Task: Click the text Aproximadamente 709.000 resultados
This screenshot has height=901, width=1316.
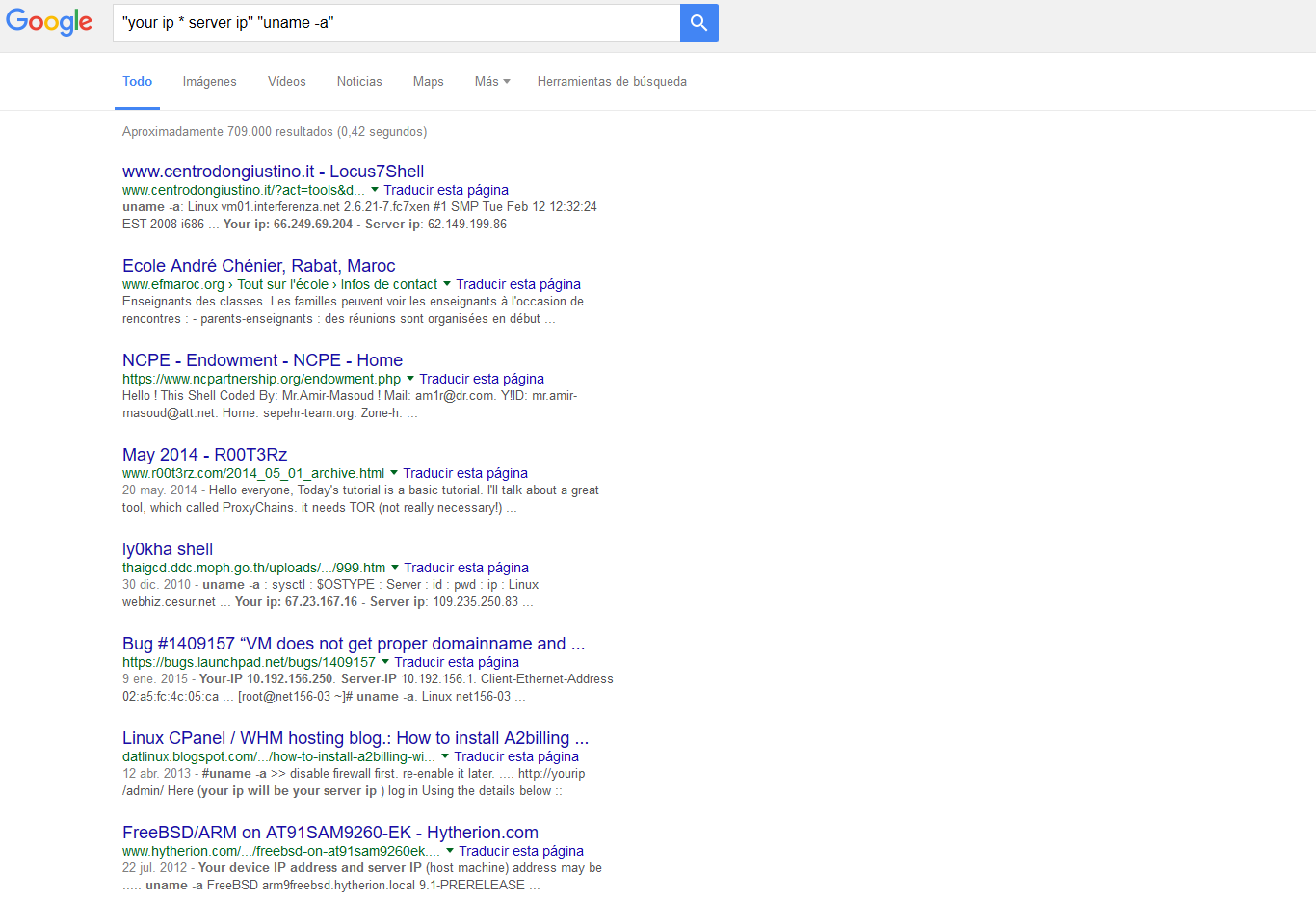Action: pyautogui.click(x=227, y=132)
